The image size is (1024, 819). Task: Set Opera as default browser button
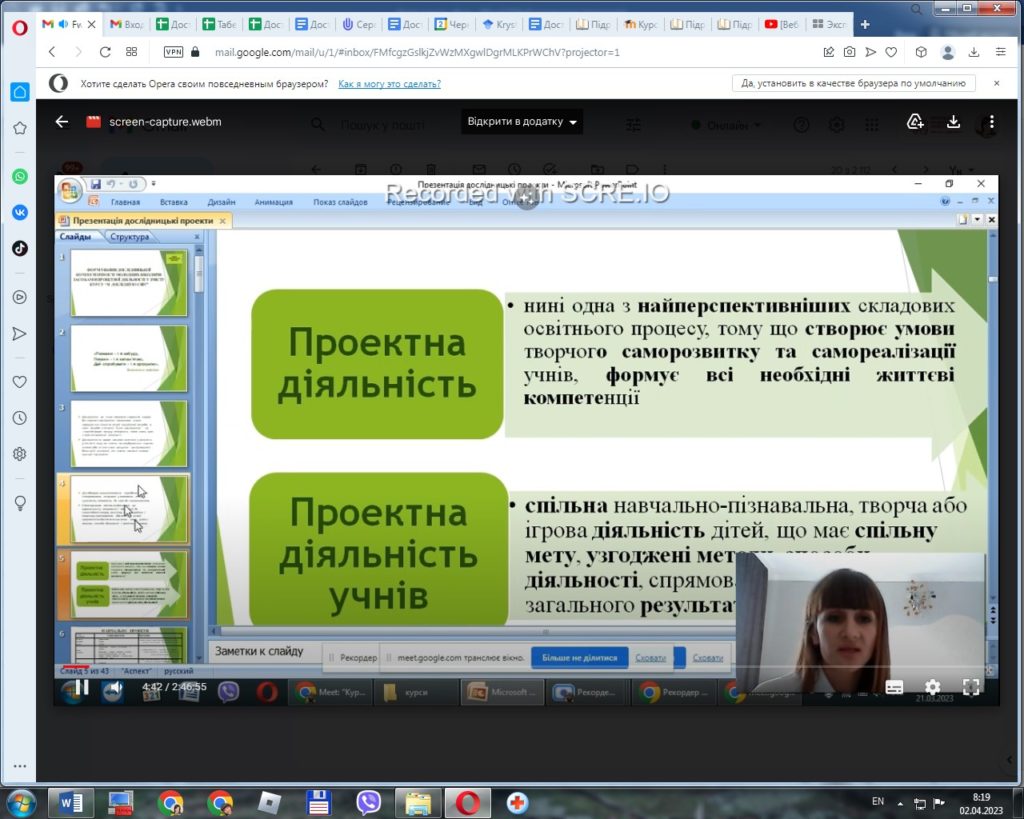coord(853,83)
